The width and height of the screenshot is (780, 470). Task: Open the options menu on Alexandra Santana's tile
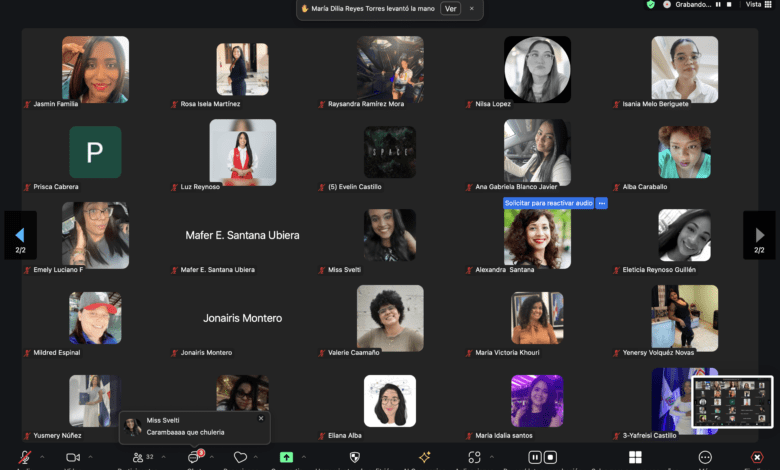602,203
